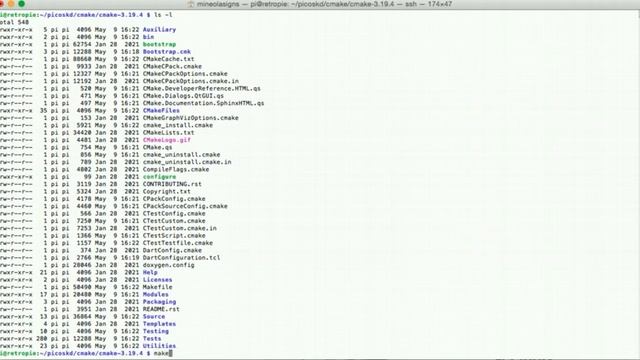
Task: Select the CMake.qs file name
Action: pyautogui.click(x=157, y=147)
